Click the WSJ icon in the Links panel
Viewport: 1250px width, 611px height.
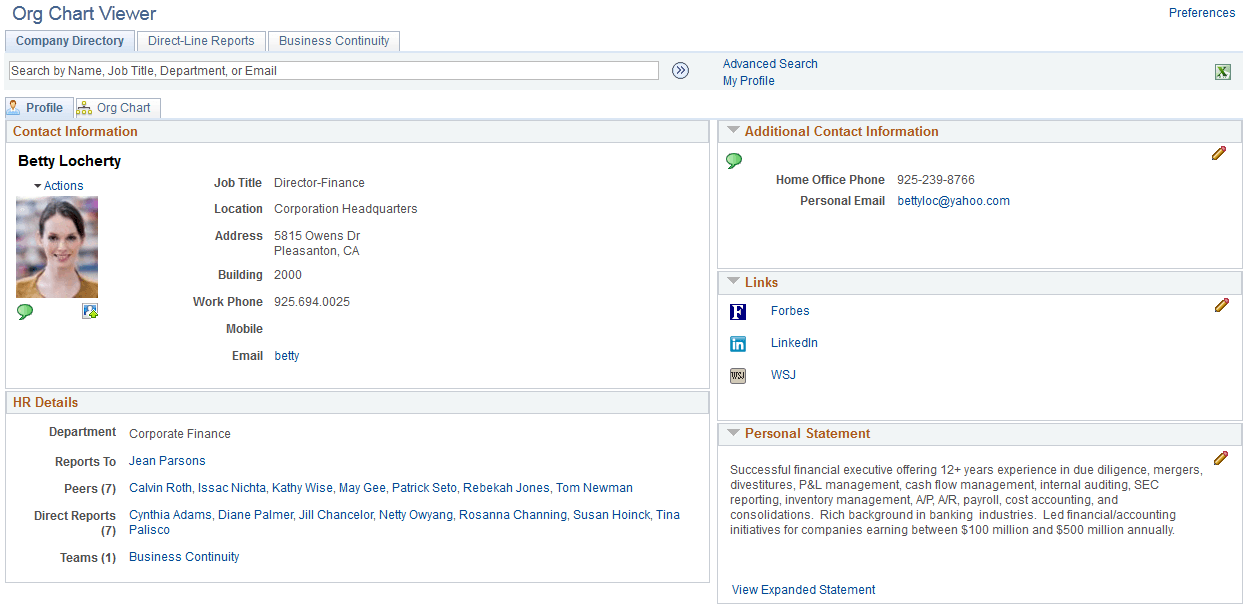(737, 375)
